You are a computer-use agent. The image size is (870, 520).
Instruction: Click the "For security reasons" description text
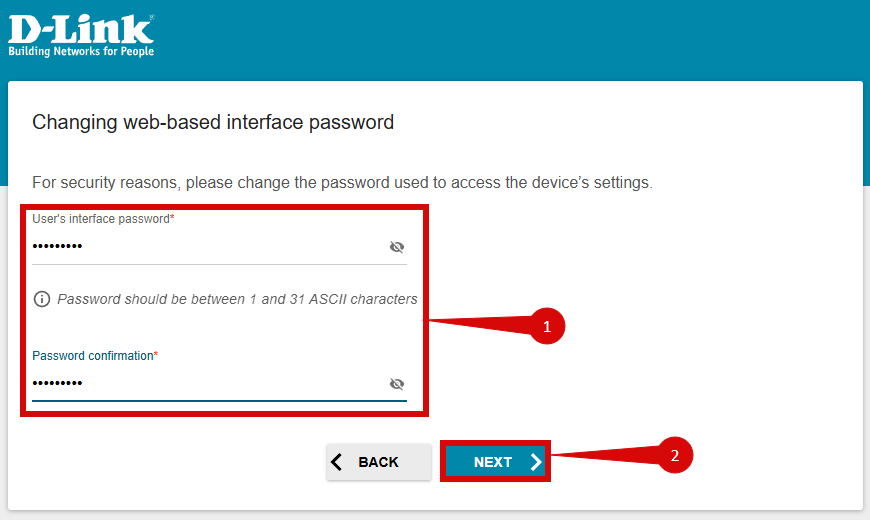342,183
